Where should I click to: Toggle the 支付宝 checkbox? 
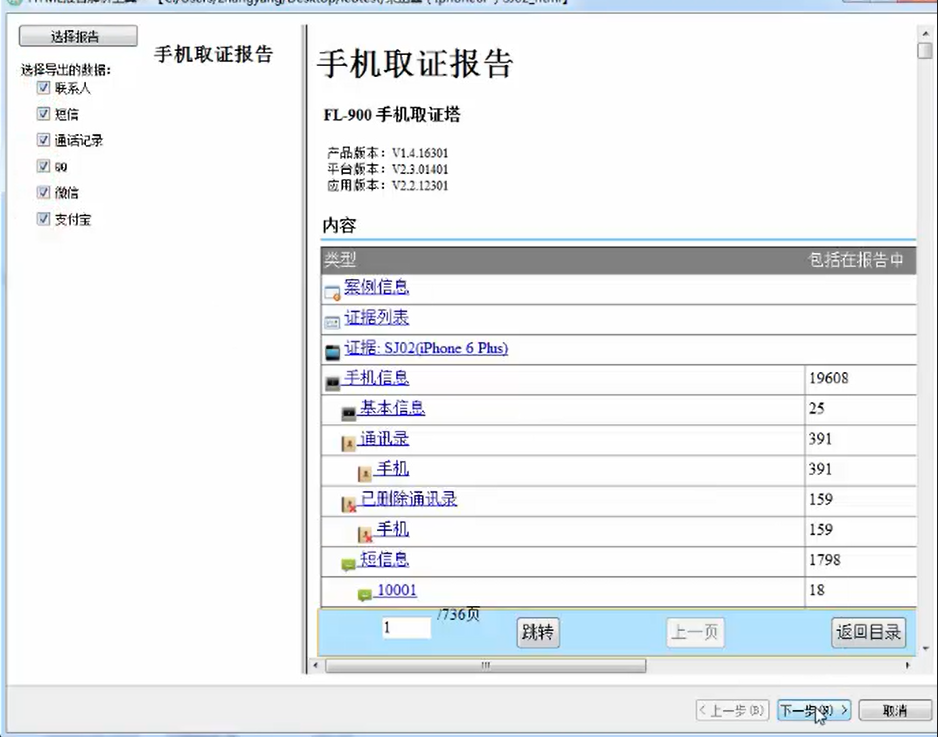(43, 218)
